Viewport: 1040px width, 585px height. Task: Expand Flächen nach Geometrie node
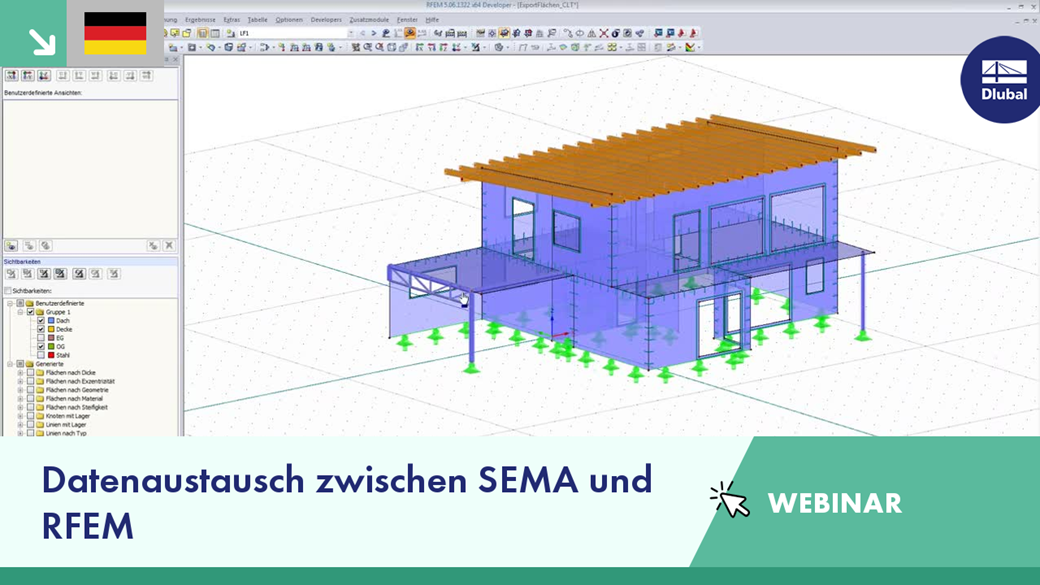coord(21,390)
